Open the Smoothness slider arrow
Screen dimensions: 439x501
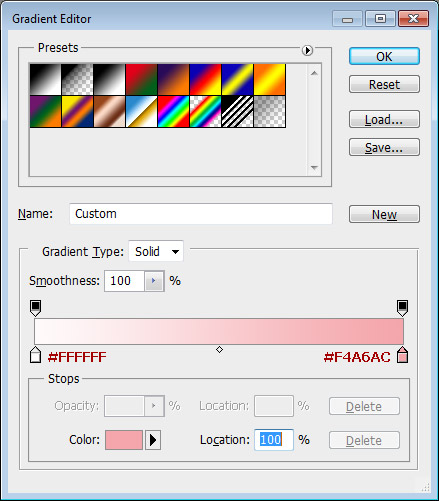click(x=154, y=281)
